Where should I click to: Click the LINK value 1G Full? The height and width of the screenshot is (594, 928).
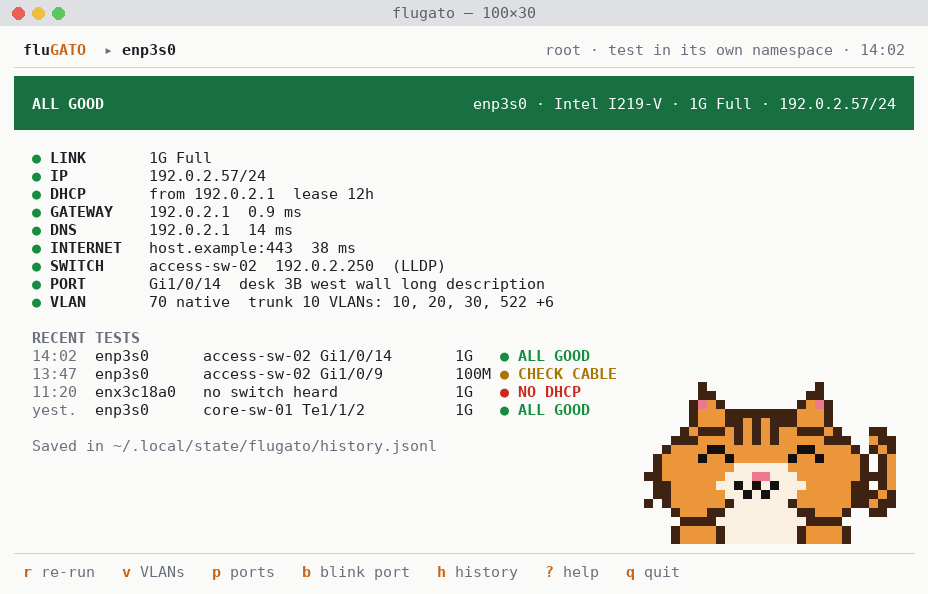(180, 158)
